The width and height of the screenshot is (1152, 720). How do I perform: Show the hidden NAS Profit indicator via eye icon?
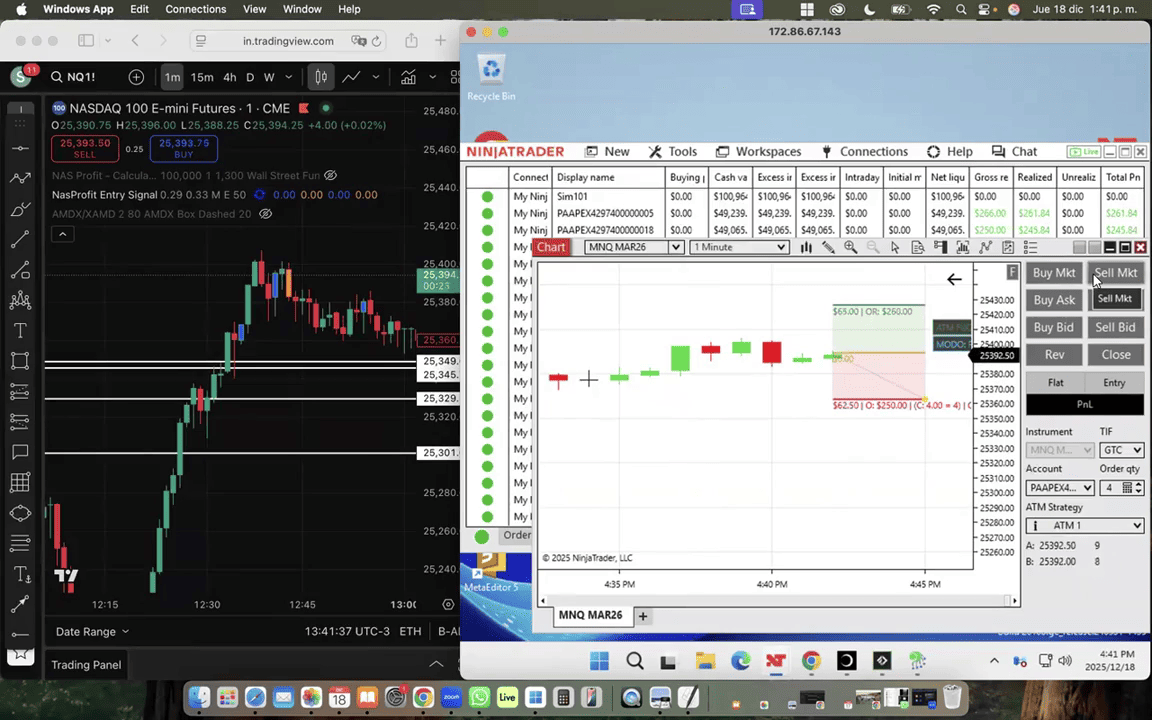(331, 176)
